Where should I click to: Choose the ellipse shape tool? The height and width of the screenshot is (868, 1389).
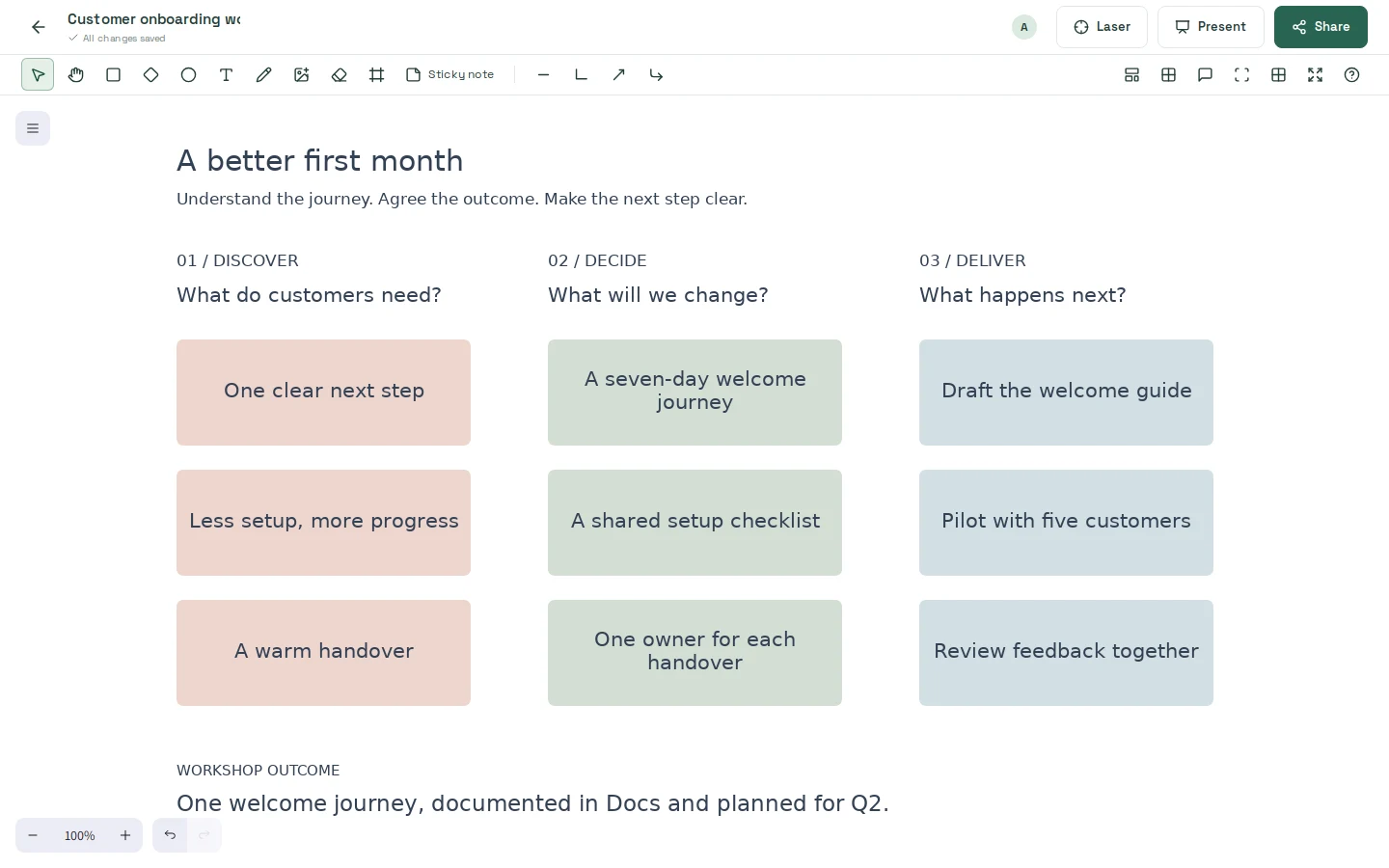pos(188,74)
